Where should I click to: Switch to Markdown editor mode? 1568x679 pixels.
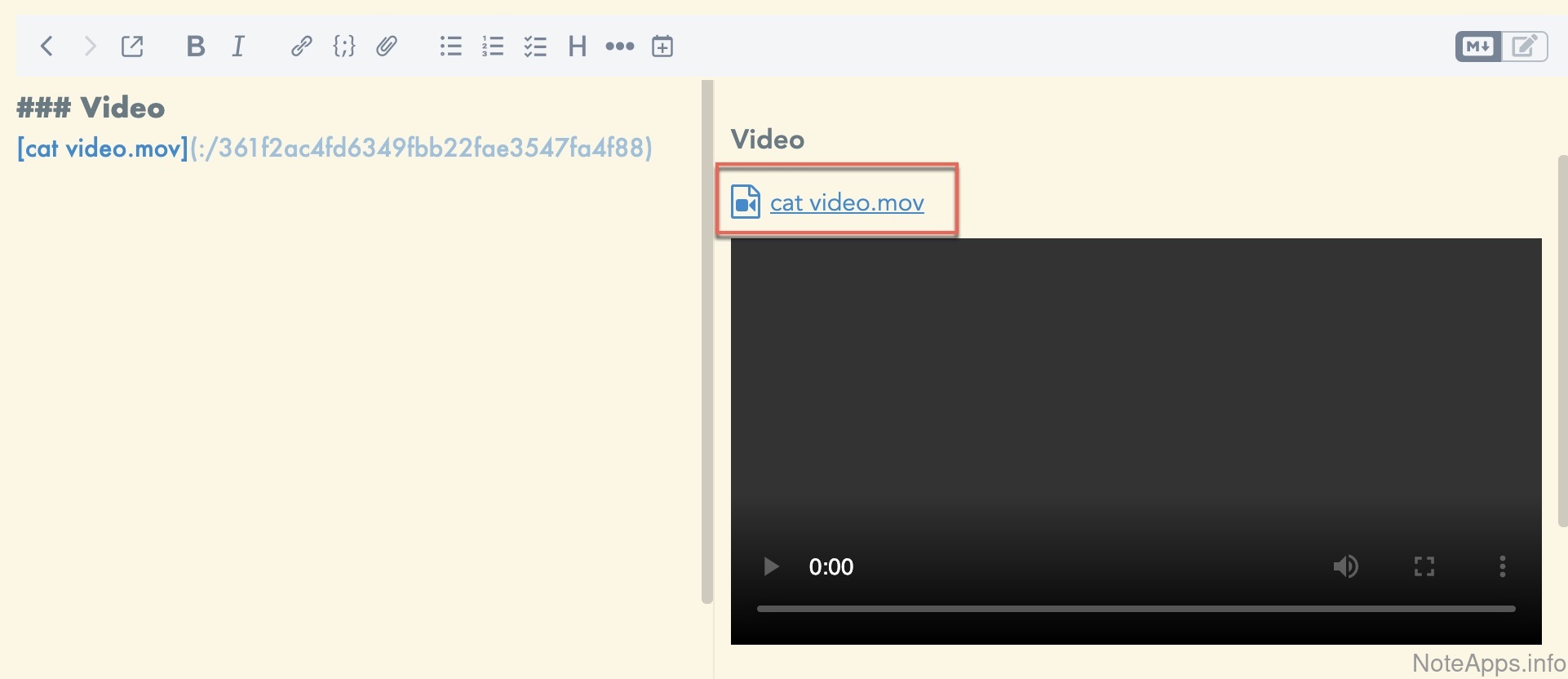(1478, 47)
